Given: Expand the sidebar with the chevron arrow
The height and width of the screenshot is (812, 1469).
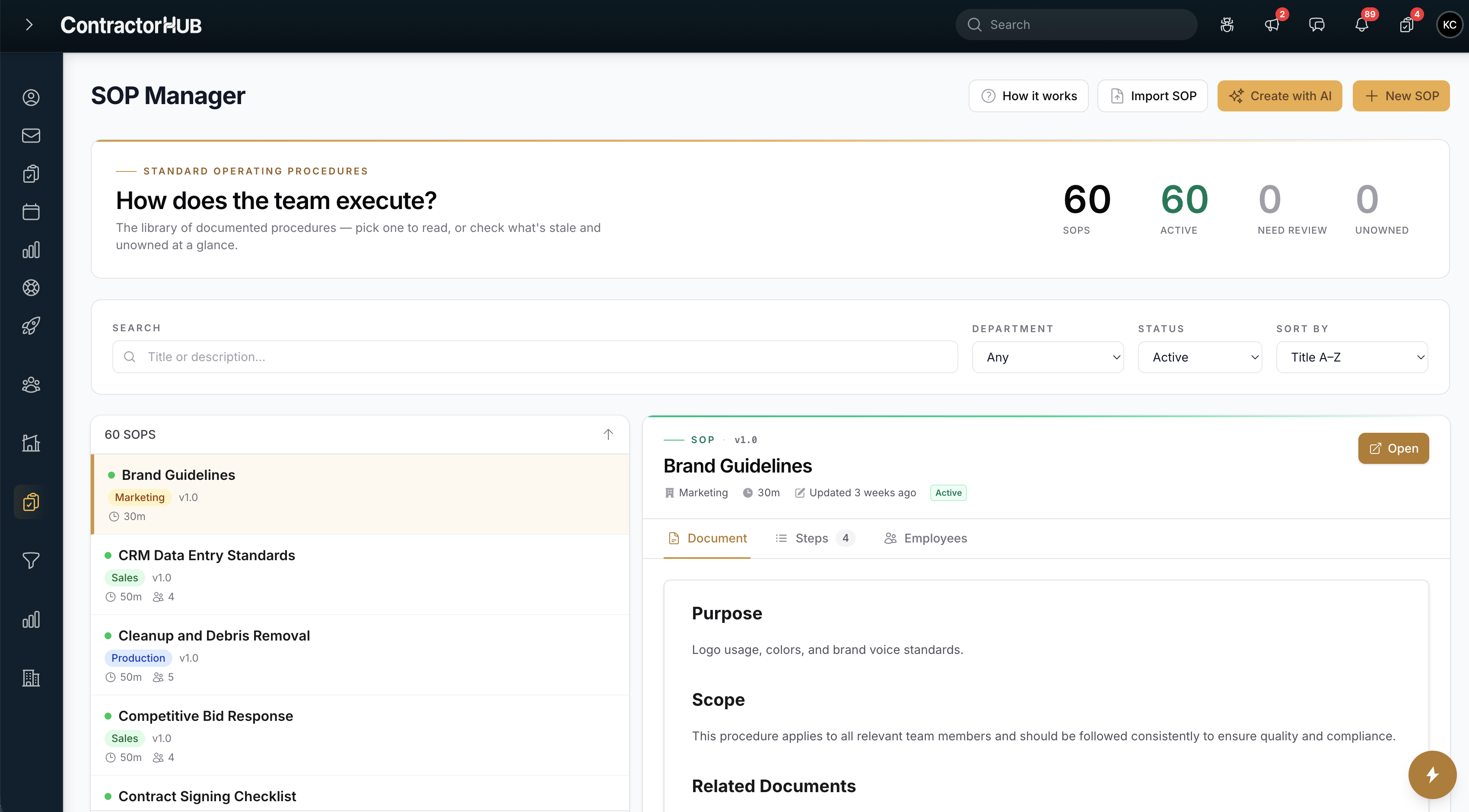Looking at the screenshot, I should (x=29, y=25).
